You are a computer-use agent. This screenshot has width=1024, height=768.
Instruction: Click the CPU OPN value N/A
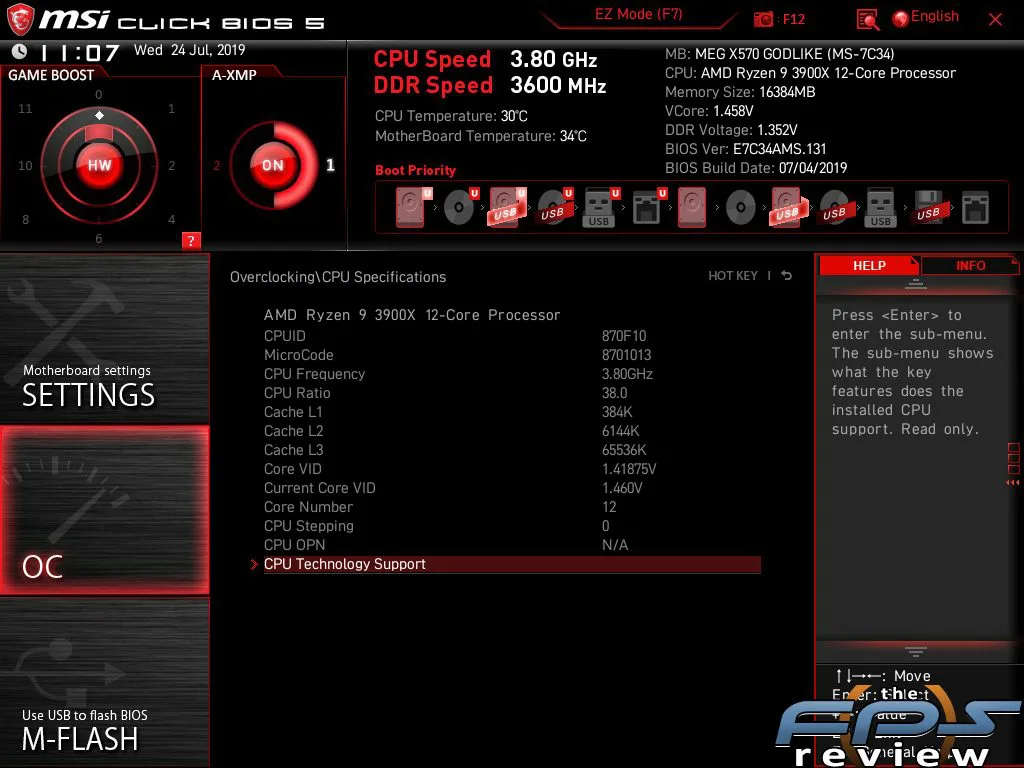point(615,545)
